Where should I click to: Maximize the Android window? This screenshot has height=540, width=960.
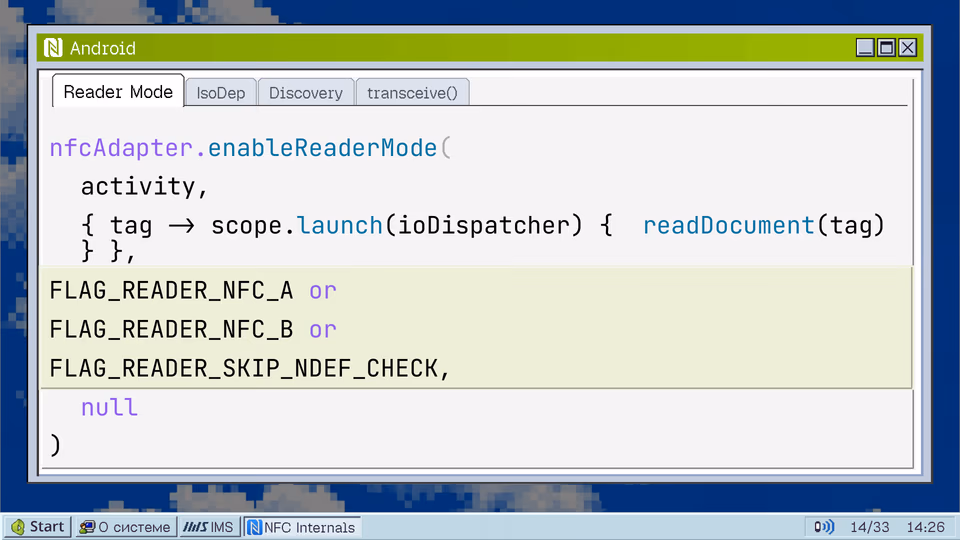coord(886,48)
